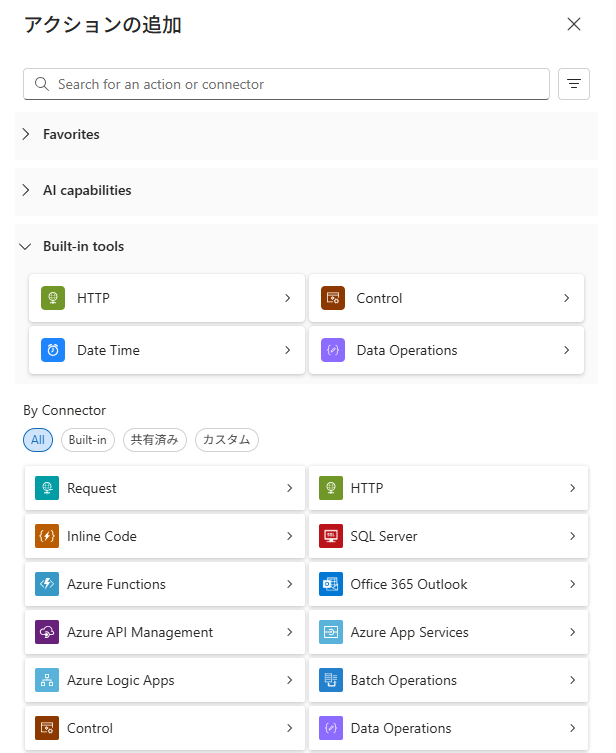Click Control icon under By Connector

47,728
